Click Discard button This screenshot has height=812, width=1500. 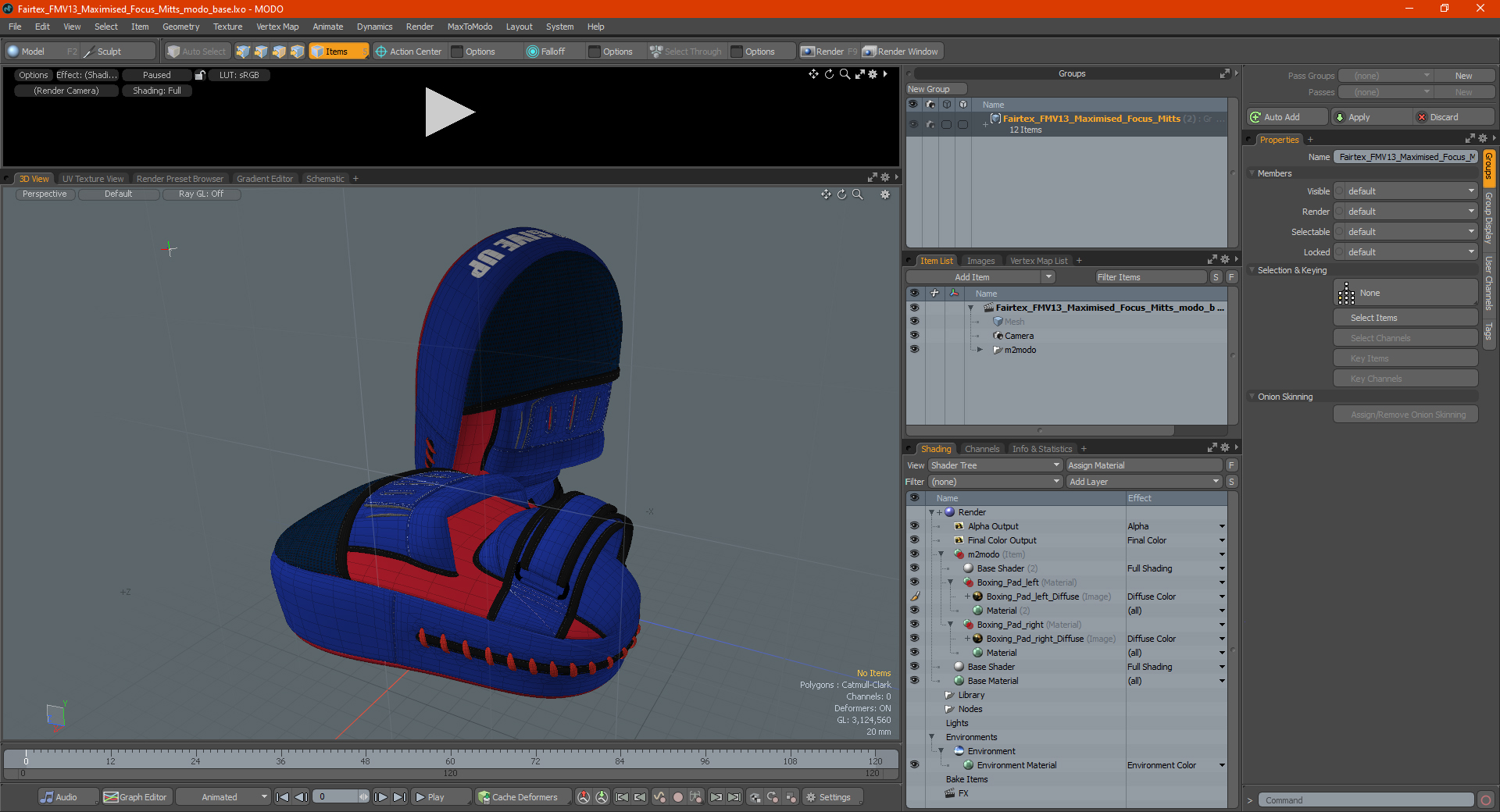[x=1453, y=117]
